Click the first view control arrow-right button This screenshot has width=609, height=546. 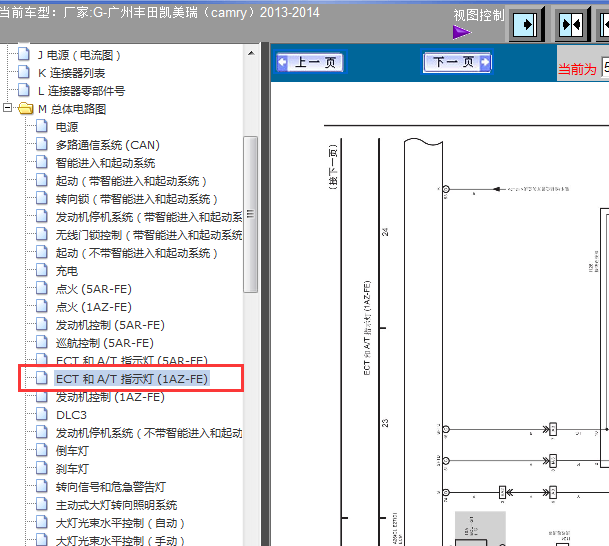pos(525,25)
